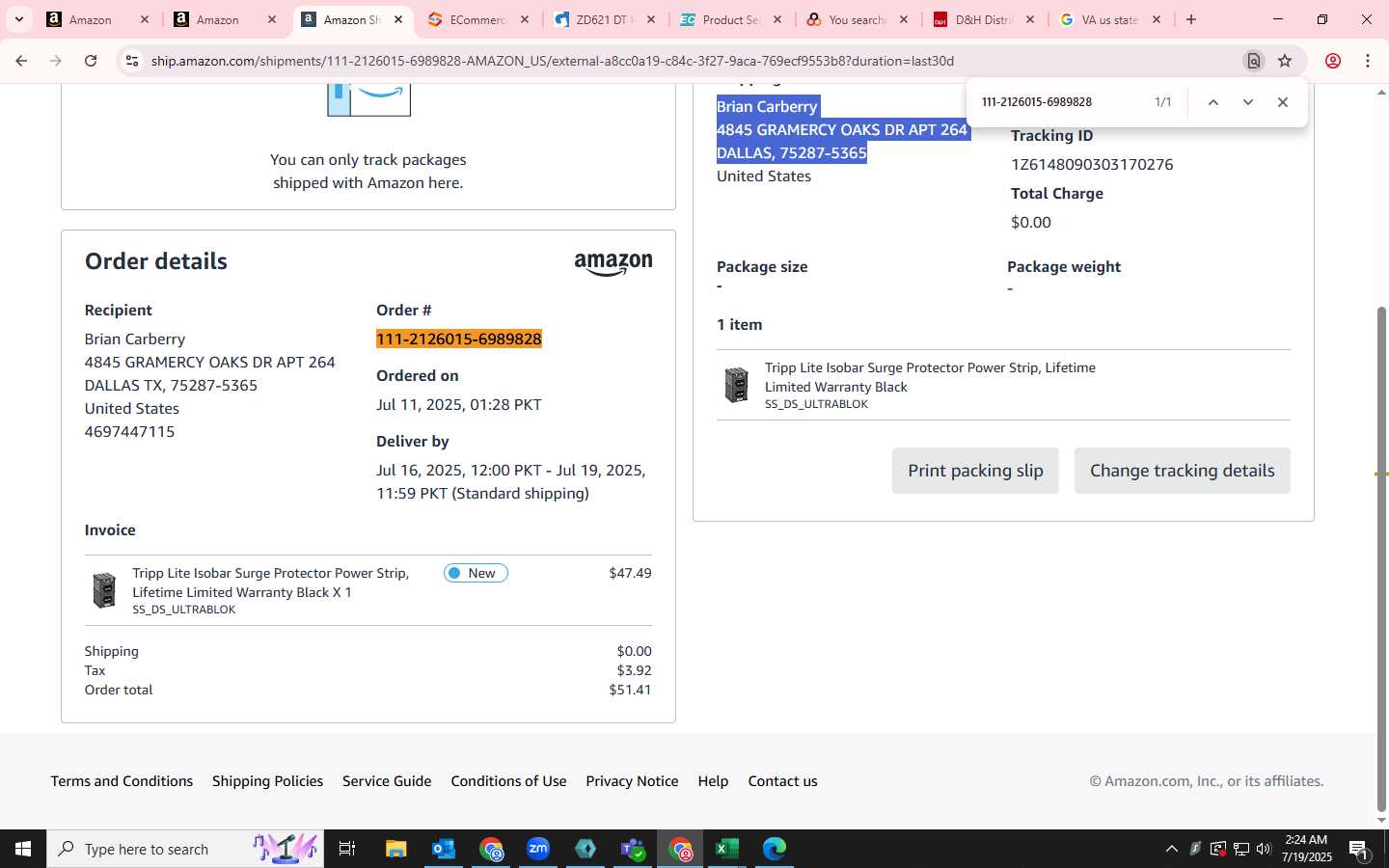Click the page vertical scrollbar

[1381, 559]
